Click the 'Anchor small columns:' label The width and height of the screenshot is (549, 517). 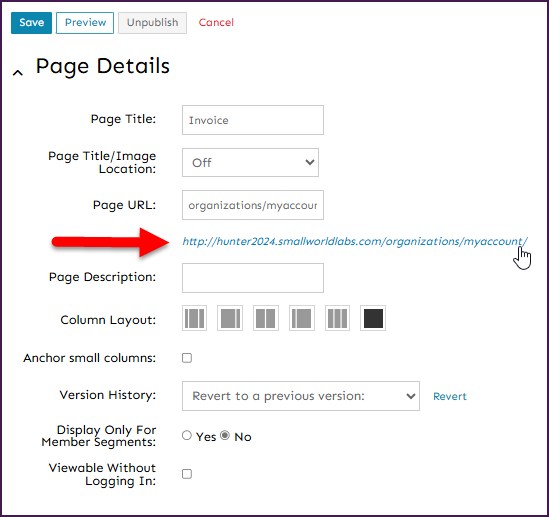pyautogui.click(x=90, y=358)
